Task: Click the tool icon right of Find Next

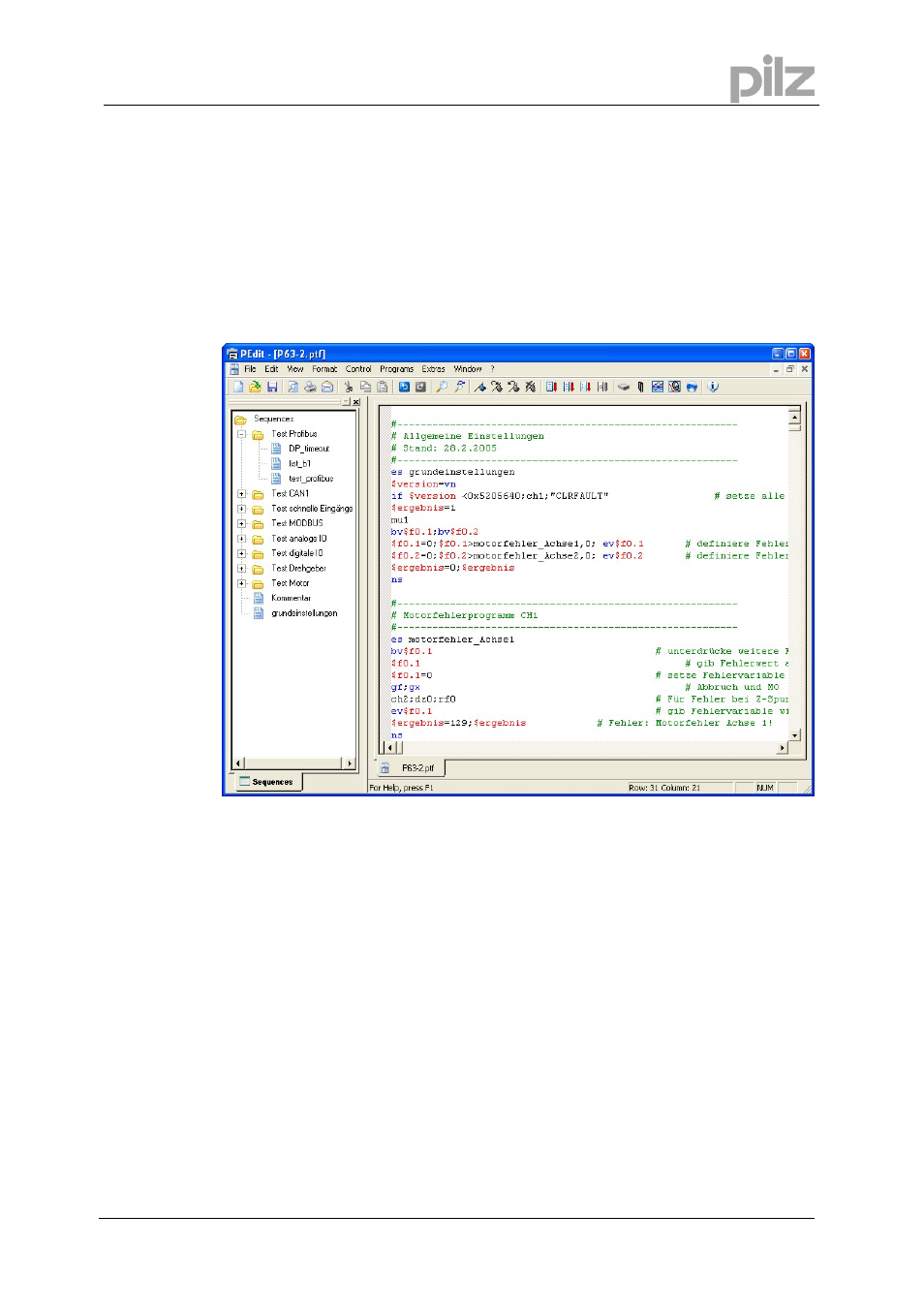Action: (479, 387)
